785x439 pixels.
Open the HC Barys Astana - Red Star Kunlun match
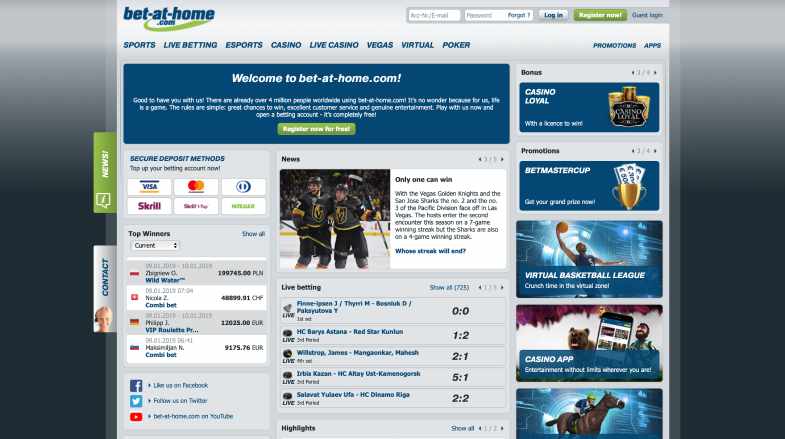click(349, 332)
